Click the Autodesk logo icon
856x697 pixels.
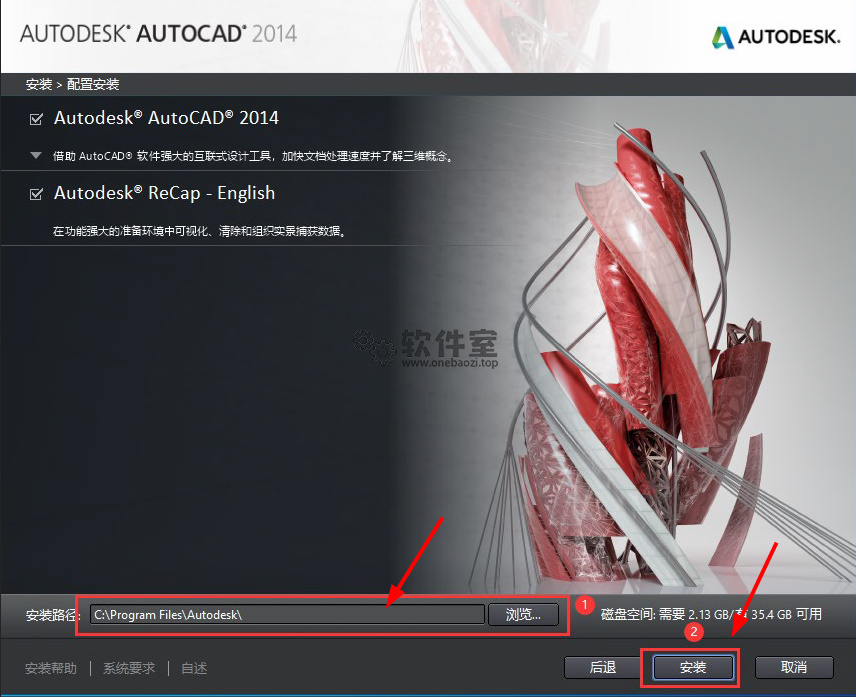pos(722,37)
